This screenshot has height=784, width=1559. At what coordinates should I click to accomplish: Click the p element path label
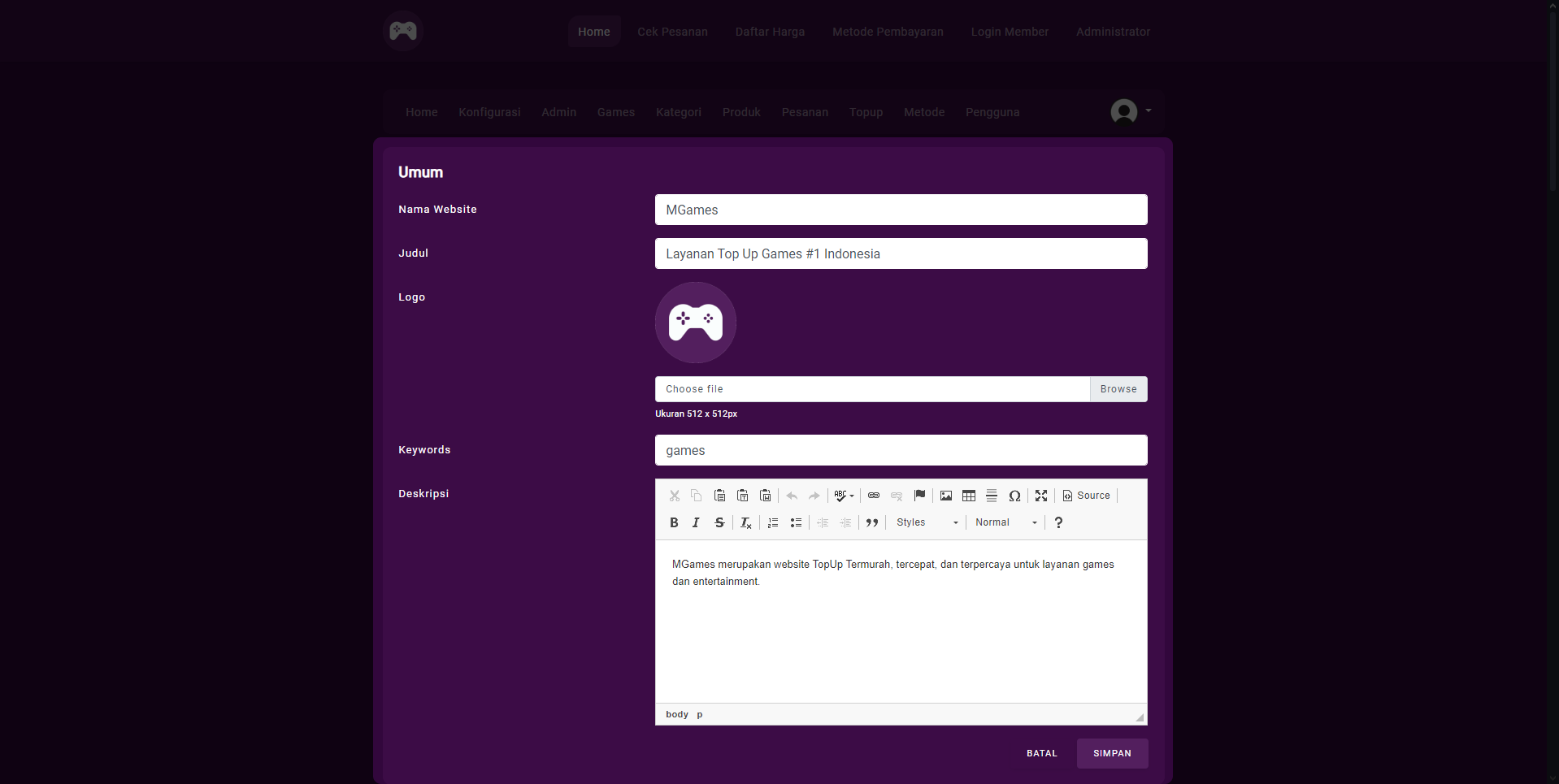click(700, 715)
